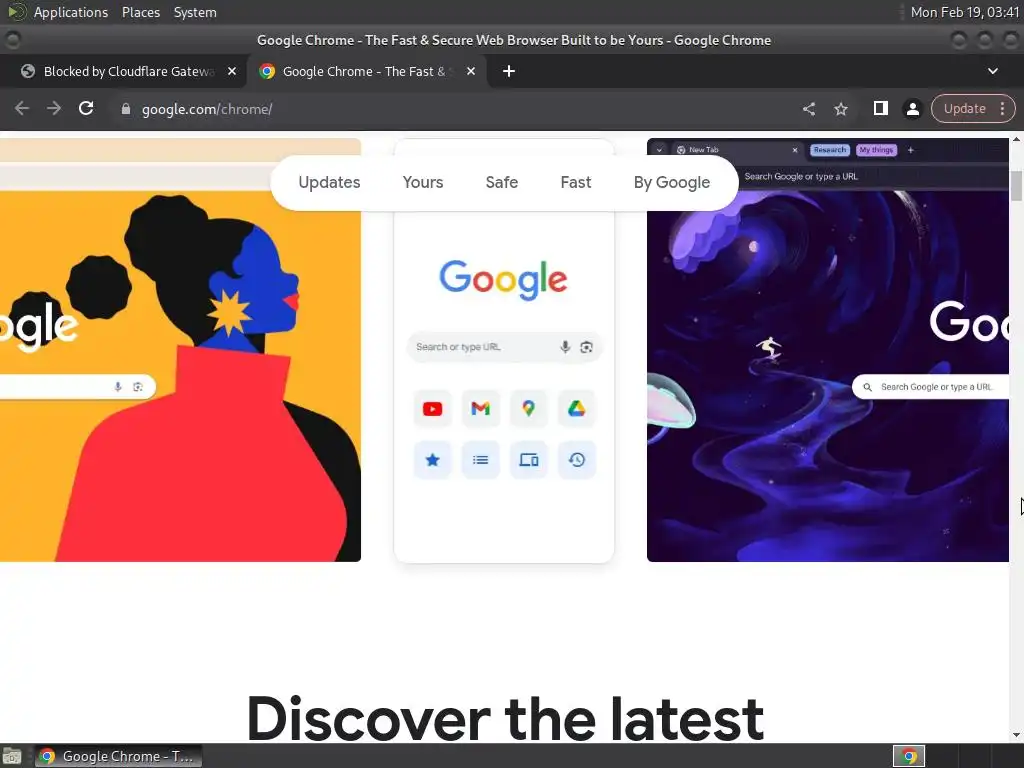Open the System menu

point(195,12)
